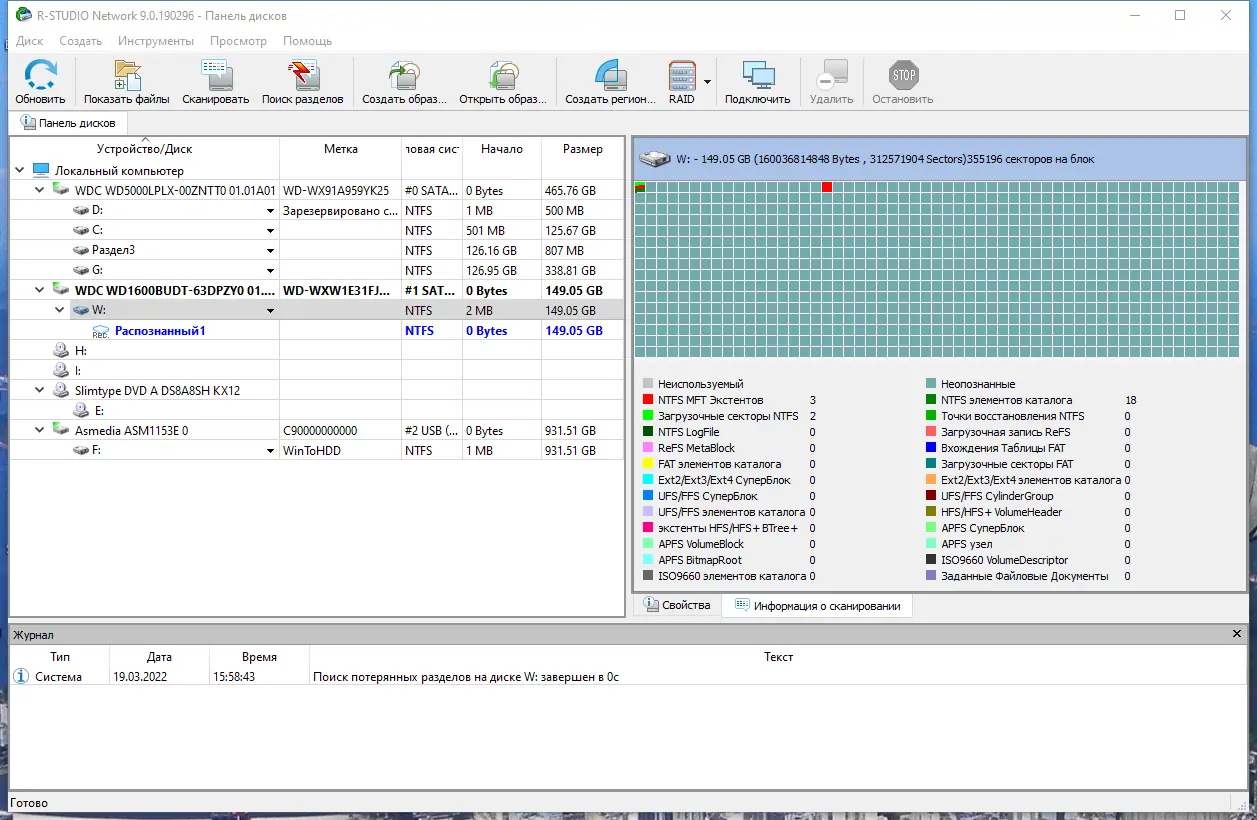Click the W: disk icon in scan header
The image size is (1257, 820).
[656, 158]
